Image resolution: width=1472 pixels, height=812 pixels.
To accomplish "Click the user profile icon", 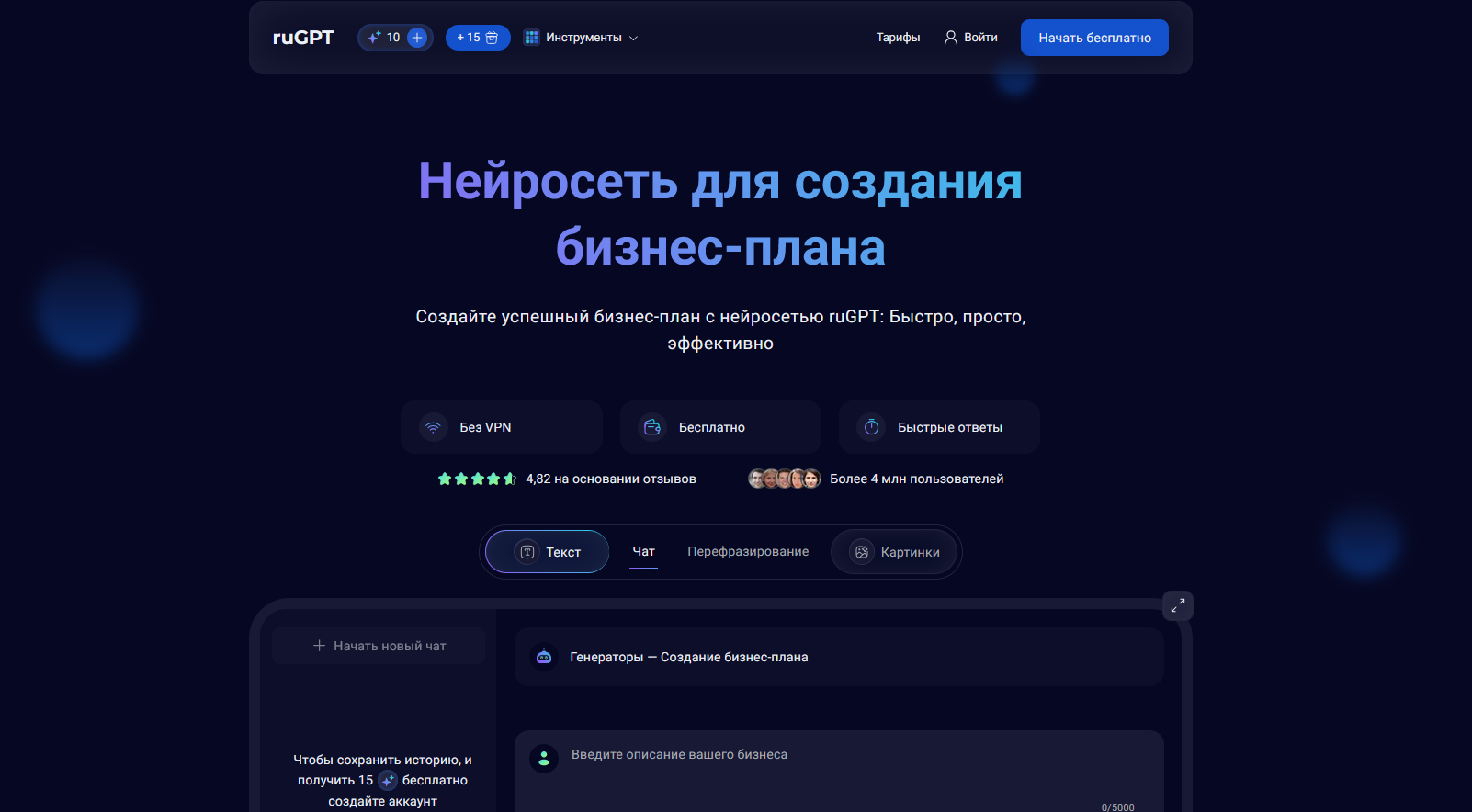I will click(x=951, y=38).
